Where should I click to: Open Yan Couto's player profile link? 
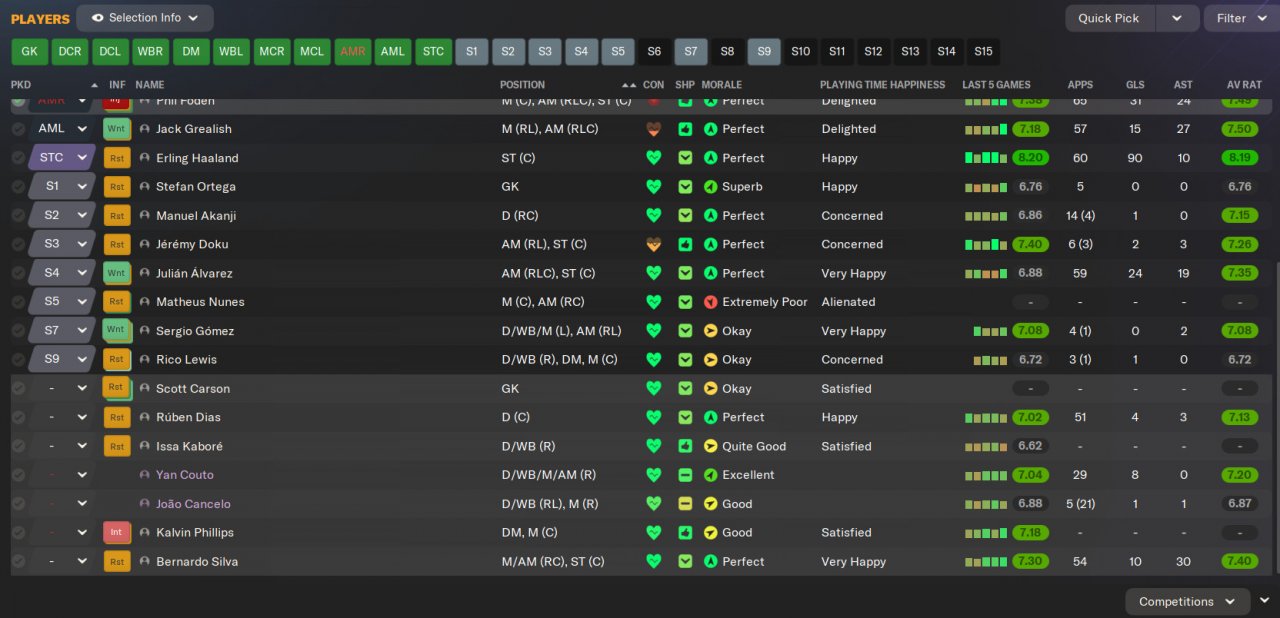pyautogui.click(x=185, y=475)
